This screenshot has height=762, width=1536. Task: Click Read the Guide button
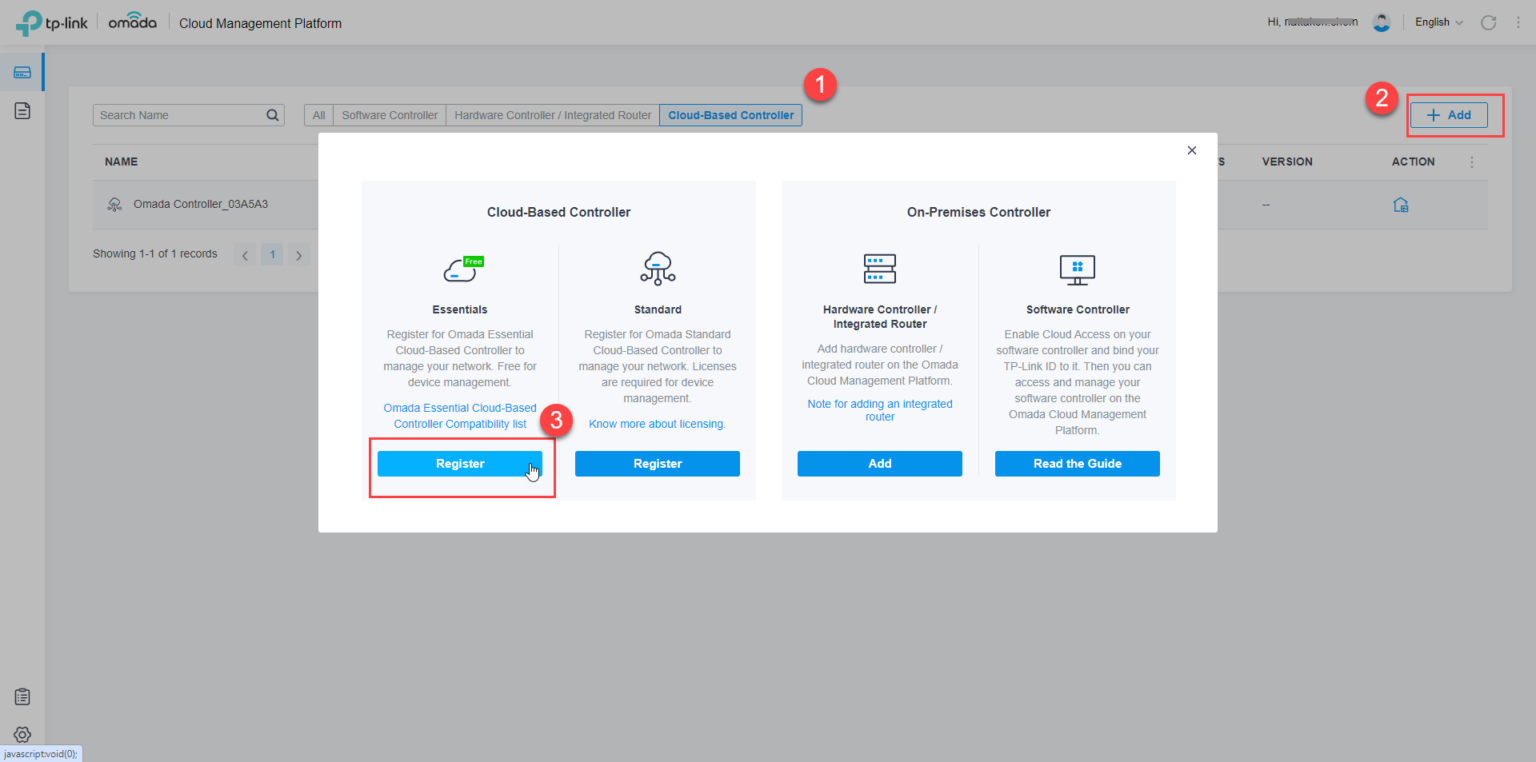(x=1077, y=464)
